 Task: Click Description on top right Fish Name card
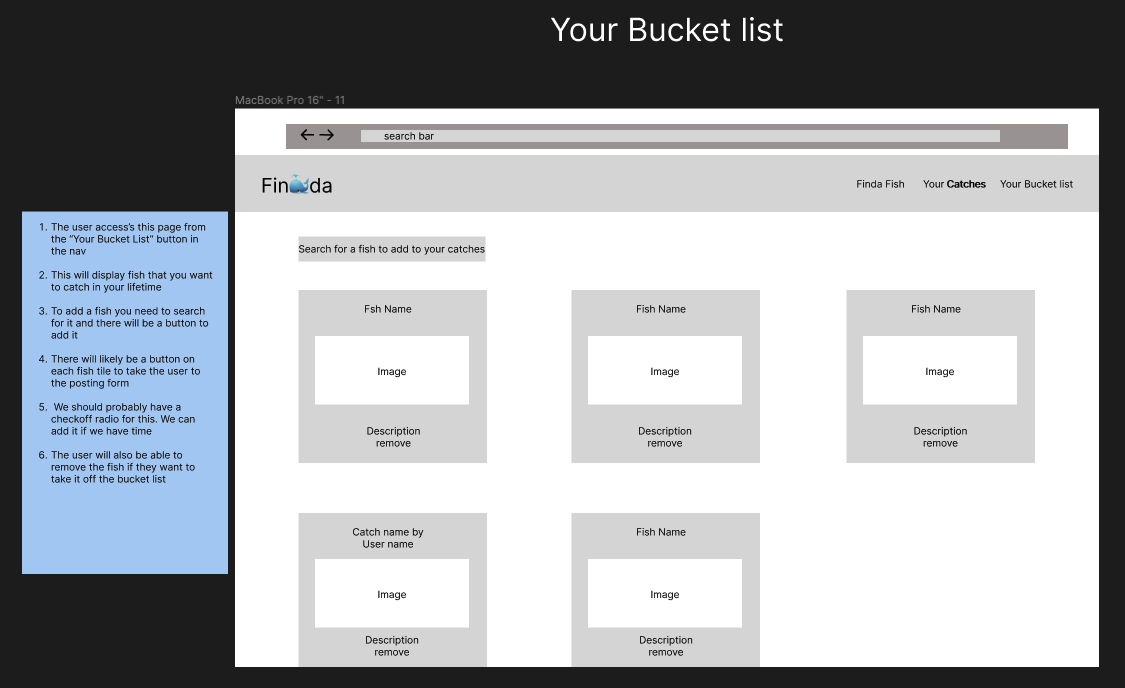(x=940, y=431)
